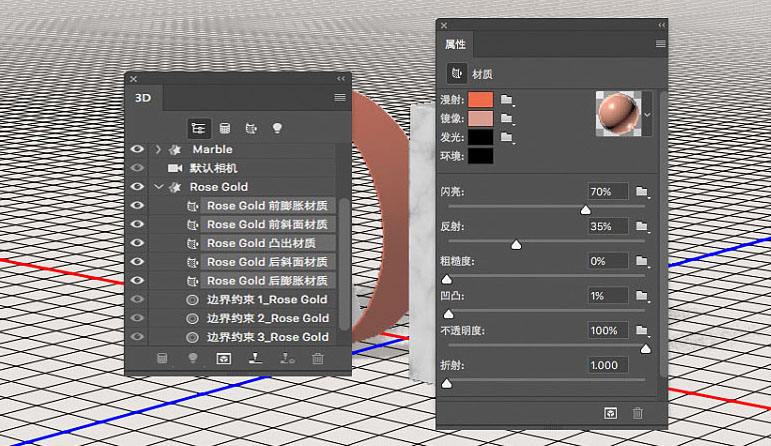Screen dimensions: 771x446
Task: Hide the Marble object with its eye icon
Action: (137, 149)
